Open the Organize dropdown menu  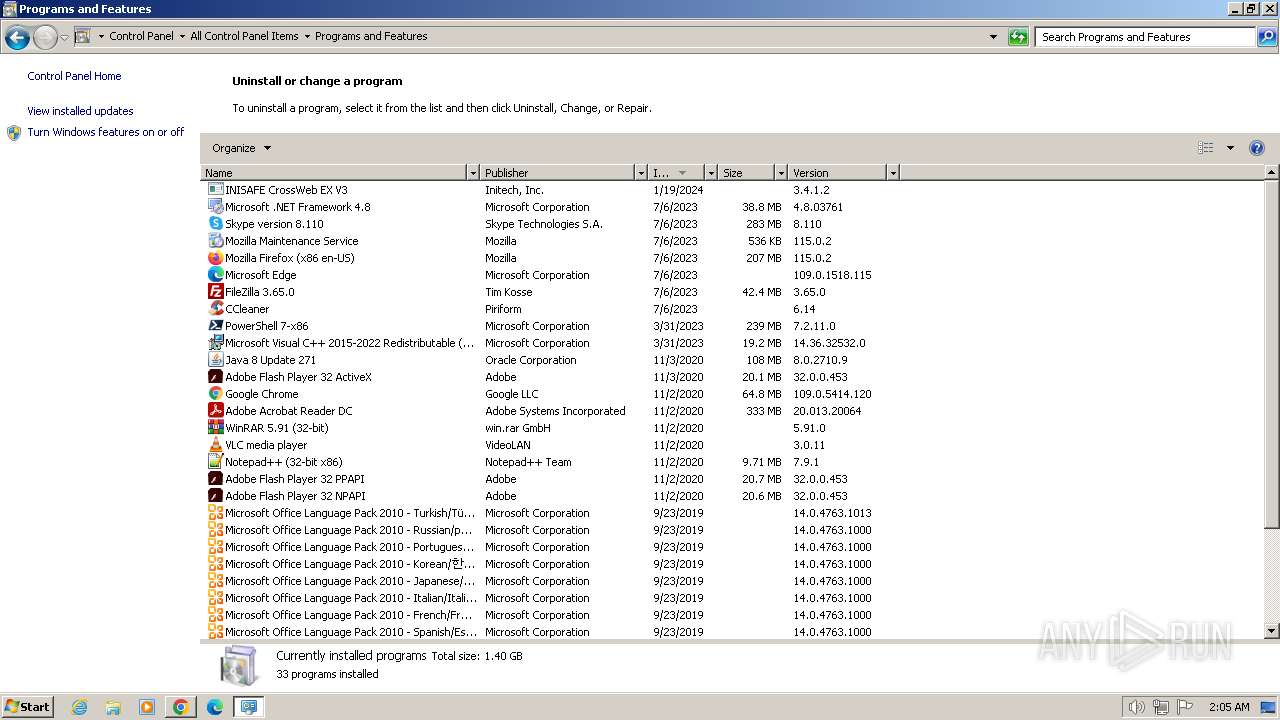pyautogui.click(x=241, y=148)
